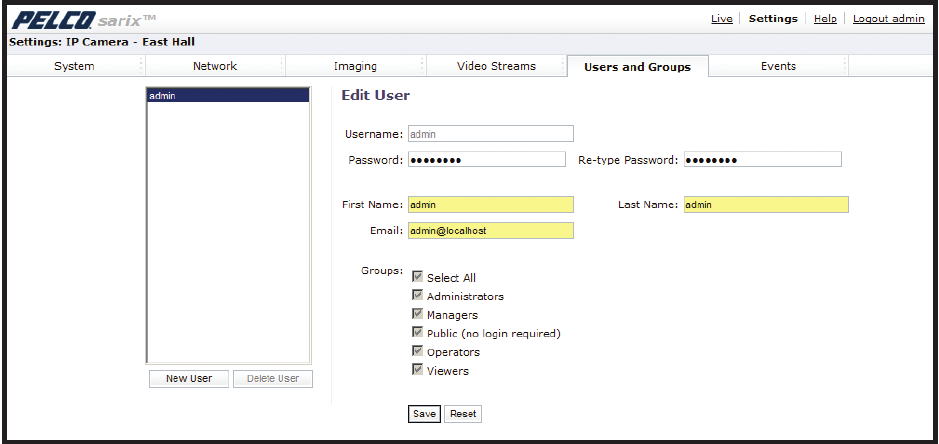This screenshot has width=939, height=444.
Task: Open the System settings tab
Action: pos(74,66)
